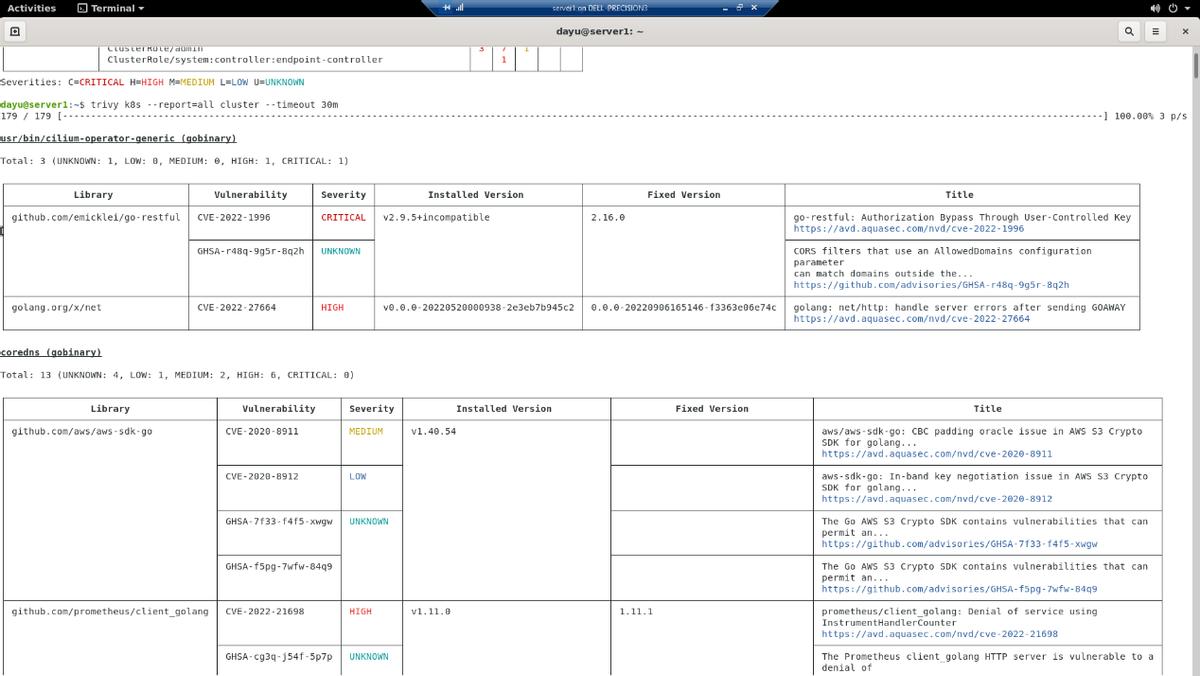Click the dayu@server1 window title
The height and width of the screenshot is (676, 1200).
tap(600, 31)
